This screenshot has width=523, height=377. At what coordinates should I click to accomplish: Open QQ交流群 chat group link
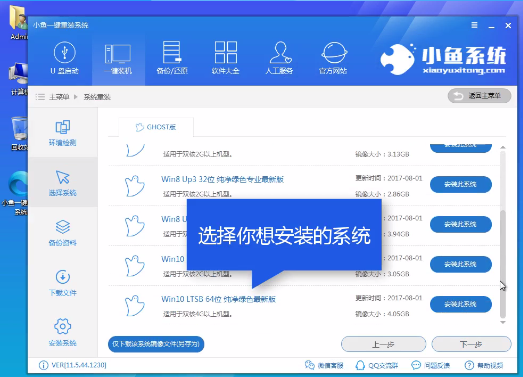[377, 365]
